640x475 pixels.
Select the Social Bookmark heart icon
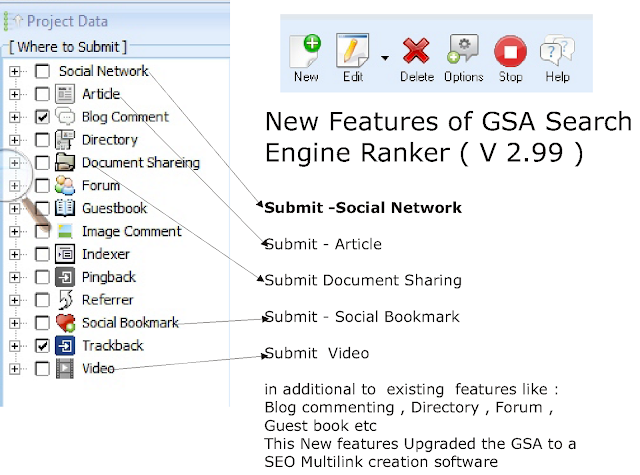pyautogui.click(x=65, y=323)
